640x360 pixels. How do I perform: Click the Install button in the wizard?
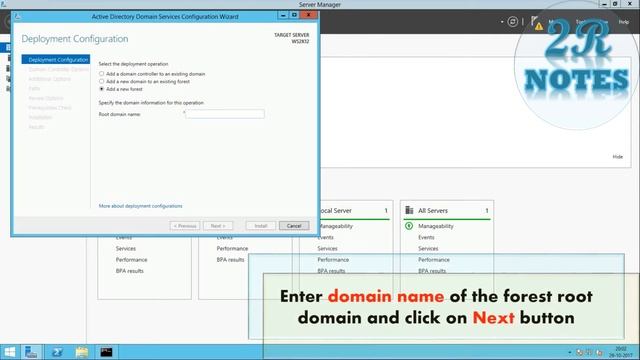[x=261, y=226]
